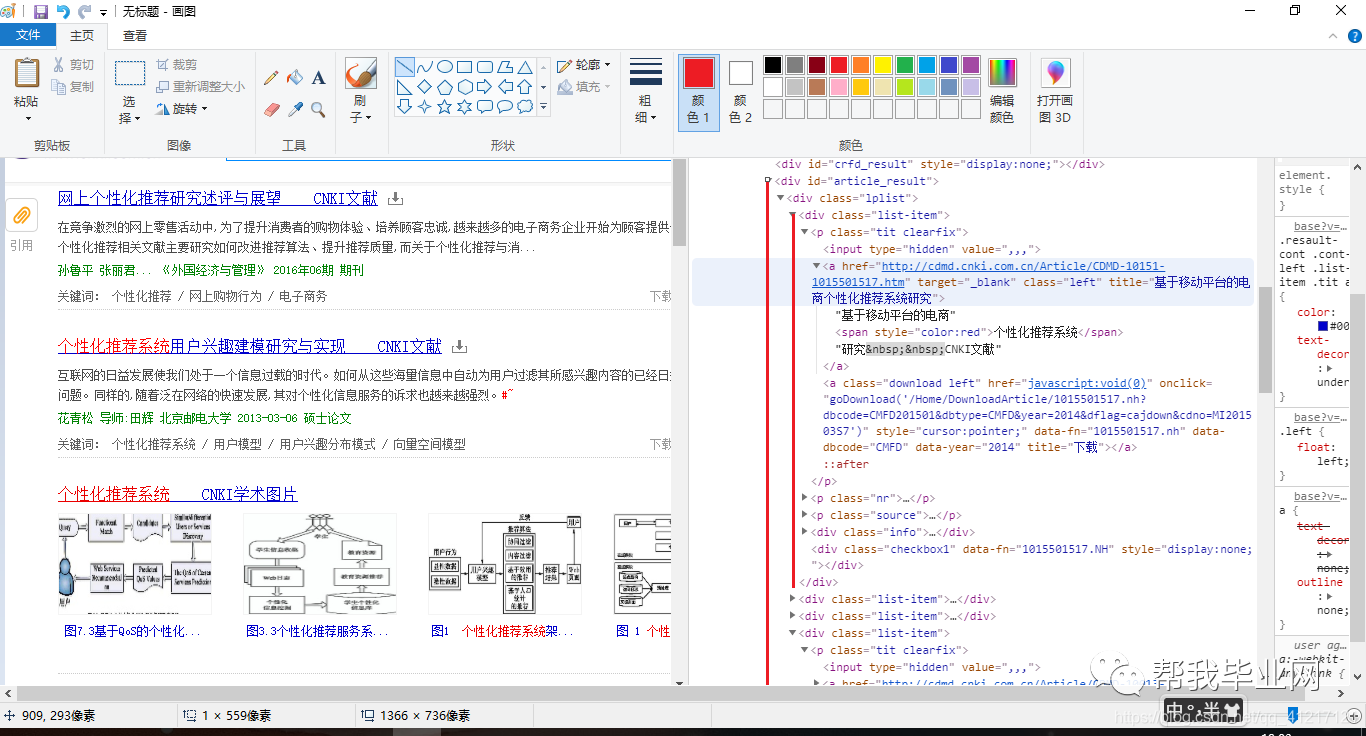This screenshot has height=736, width=1366.
Task: Select the Diamond shape
Action: click(425, 87)
